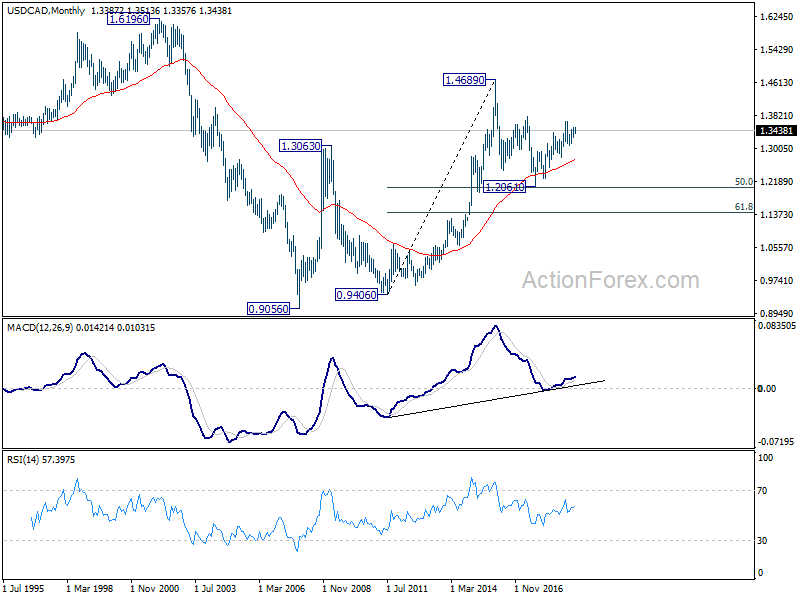The width and height of the screenshot is (800, 600).
Task: Click the 1 Nov 2016 date label
Action: [x=538, y=588]
